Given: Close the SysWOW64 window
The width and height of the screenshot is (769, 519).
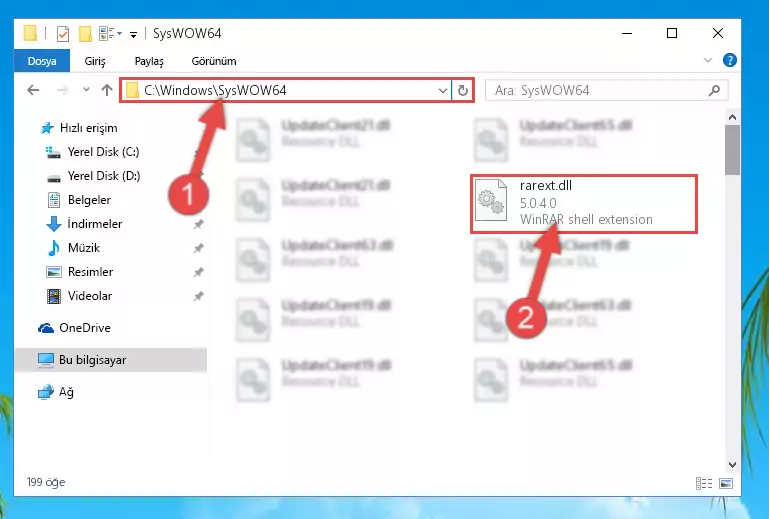Looking at the screenshot, I should (718, 33).
